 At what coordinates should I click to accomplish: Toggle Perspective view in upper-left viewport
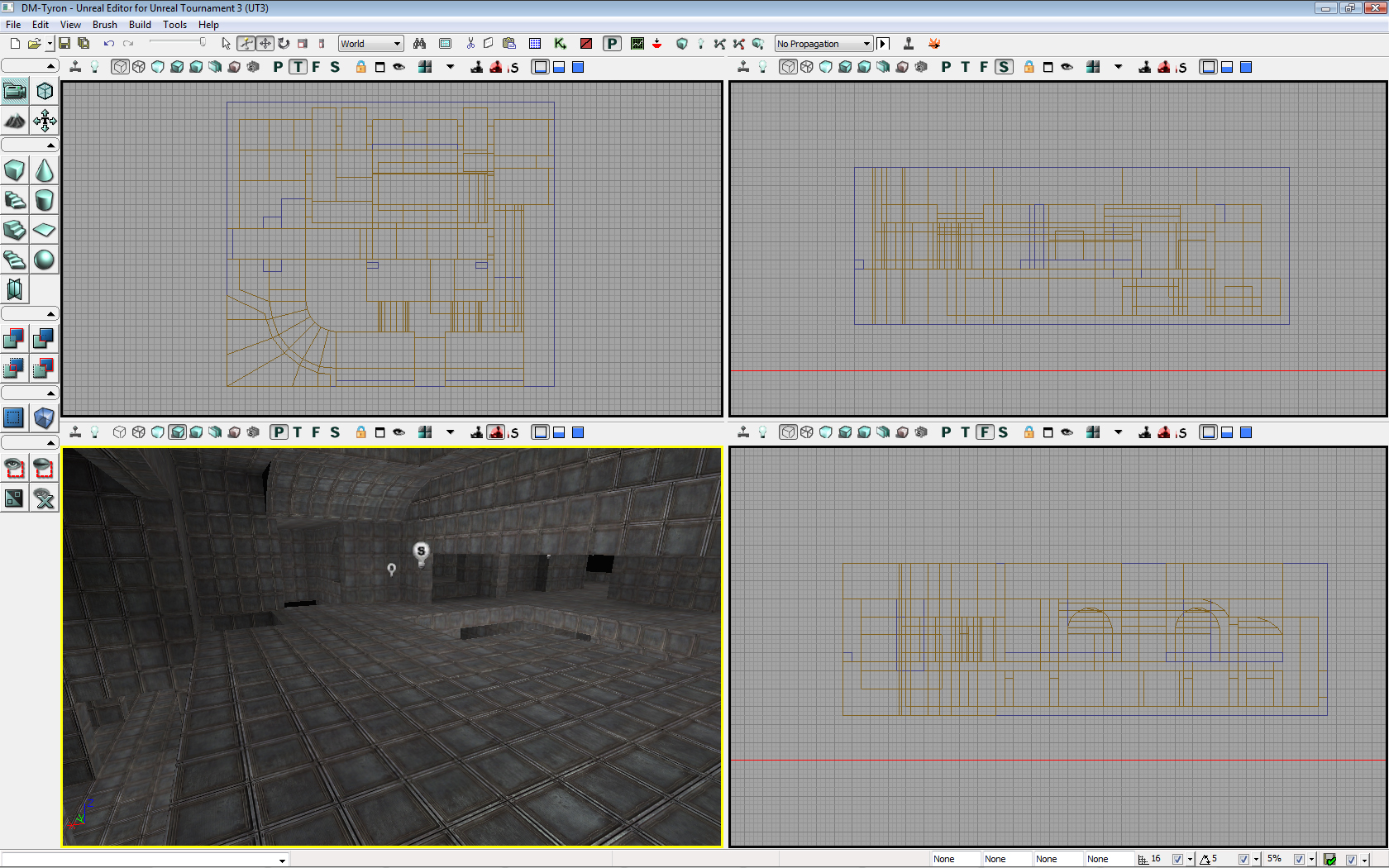279,67
